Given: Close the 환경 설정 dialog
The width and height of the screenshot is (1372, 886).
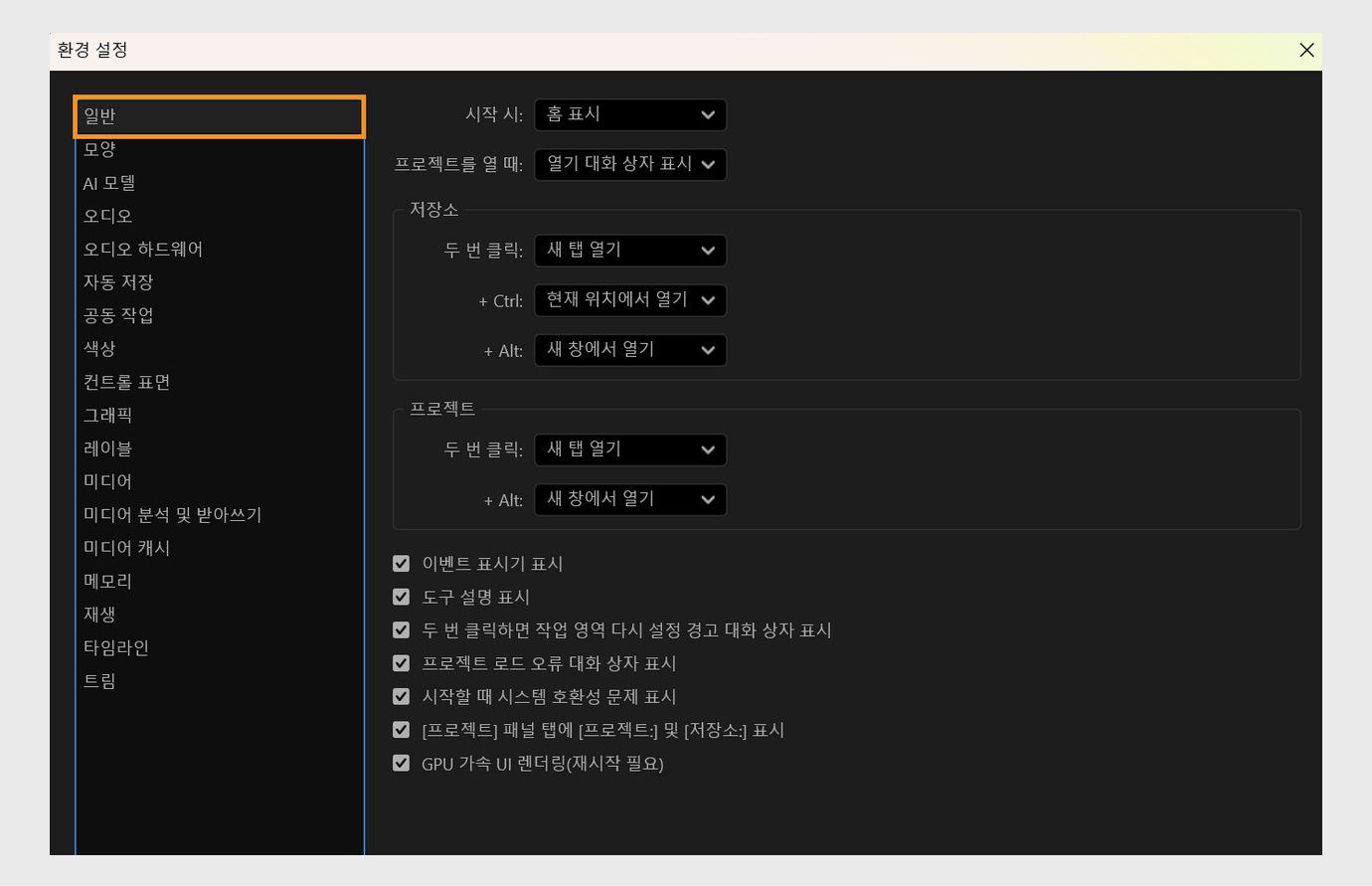Looking at the screenshot, I should coord(1306,50).
